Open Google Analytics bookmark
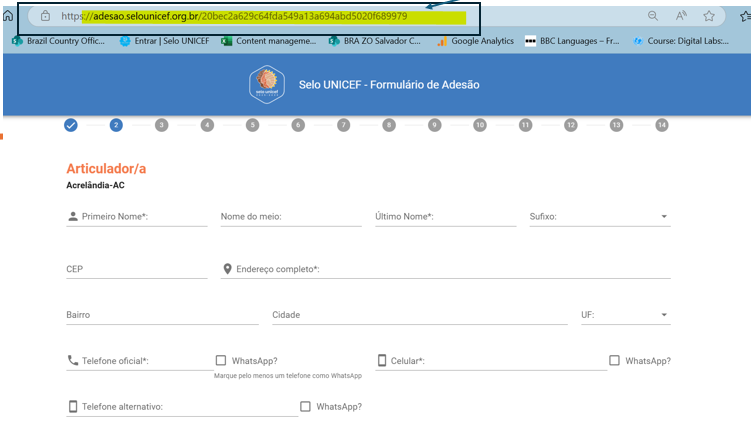The height and width of the screenshot is (448, 751). coord(475,41)
